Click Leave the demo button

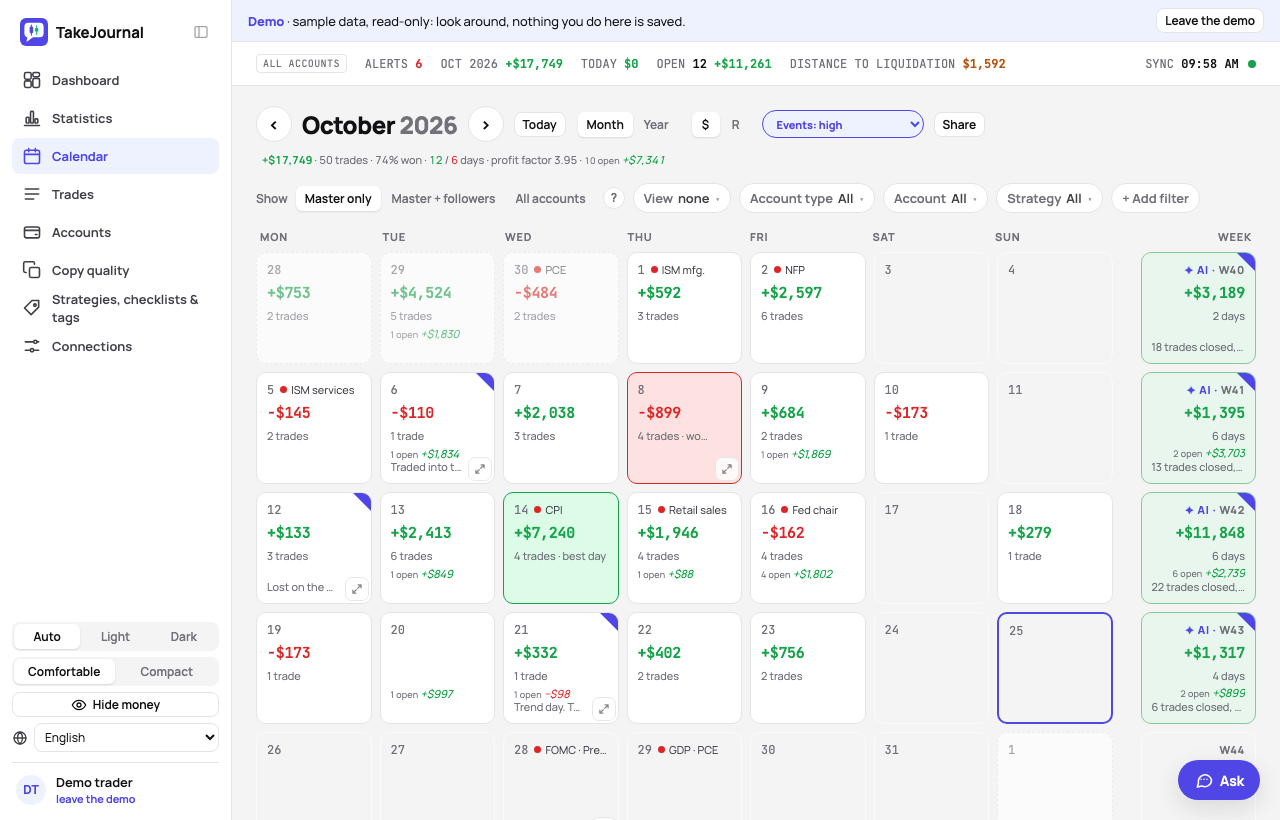pyautogui.click(x=1210, y=21)
